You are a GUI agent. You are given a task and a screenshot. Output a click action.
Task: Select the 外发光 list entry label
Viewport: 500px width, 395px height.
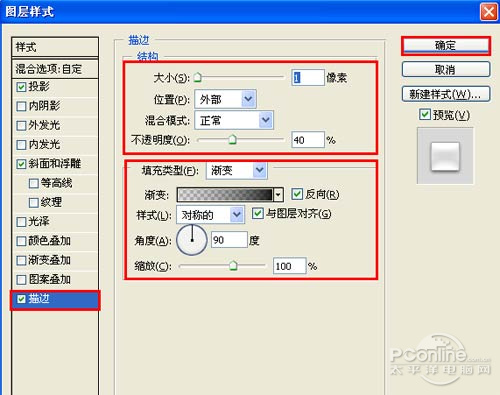click(44, 125)
